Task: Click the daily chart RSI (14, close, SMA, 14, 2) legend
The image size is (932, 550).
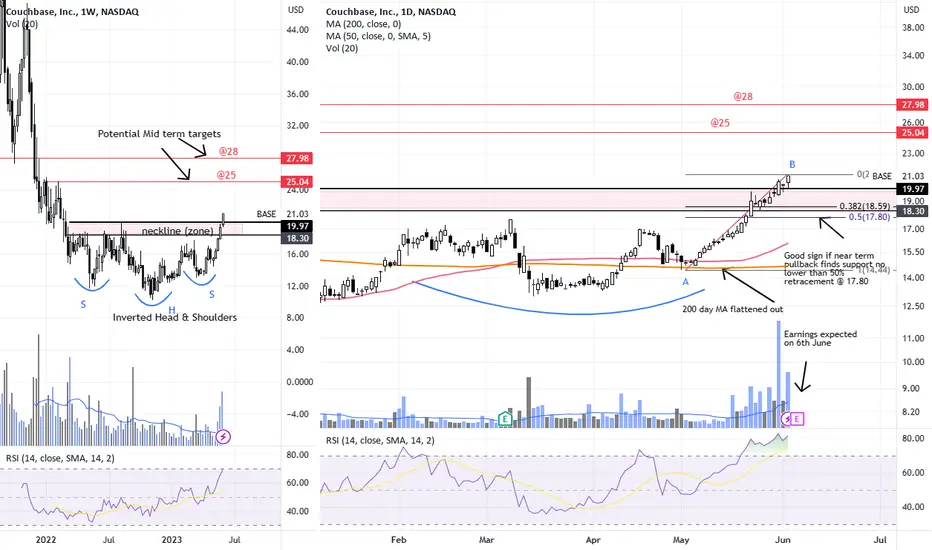Action: click(380, 440)
